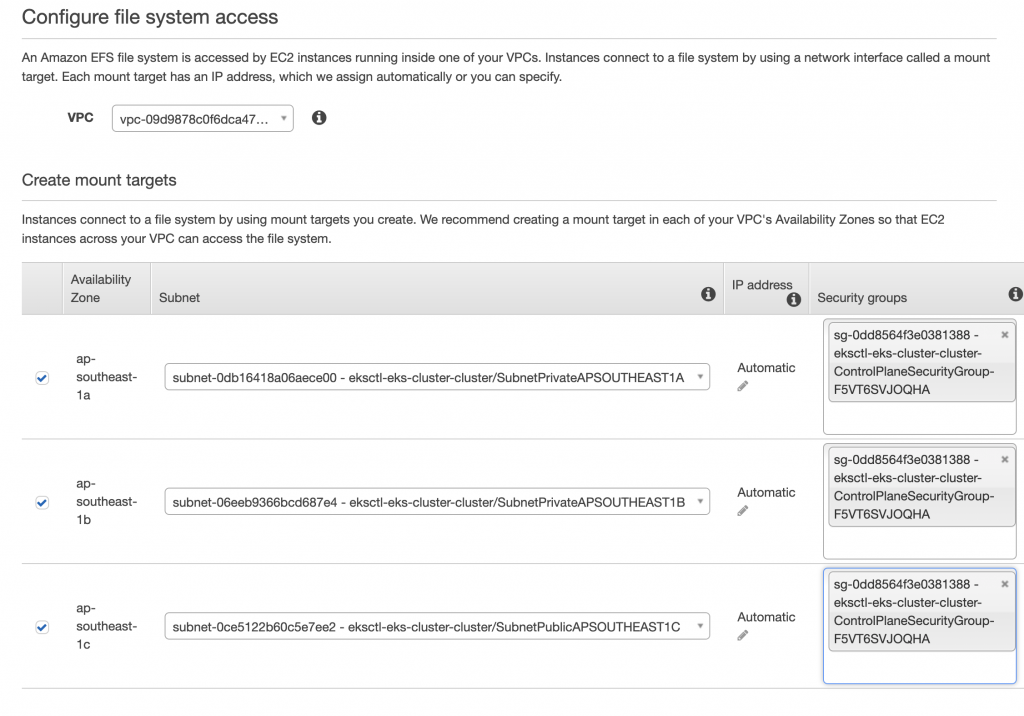Uncheck the ap-southeast-1a mount target checkbox
The width and height of the screenshot is (1024, 716).
[42, 378]
